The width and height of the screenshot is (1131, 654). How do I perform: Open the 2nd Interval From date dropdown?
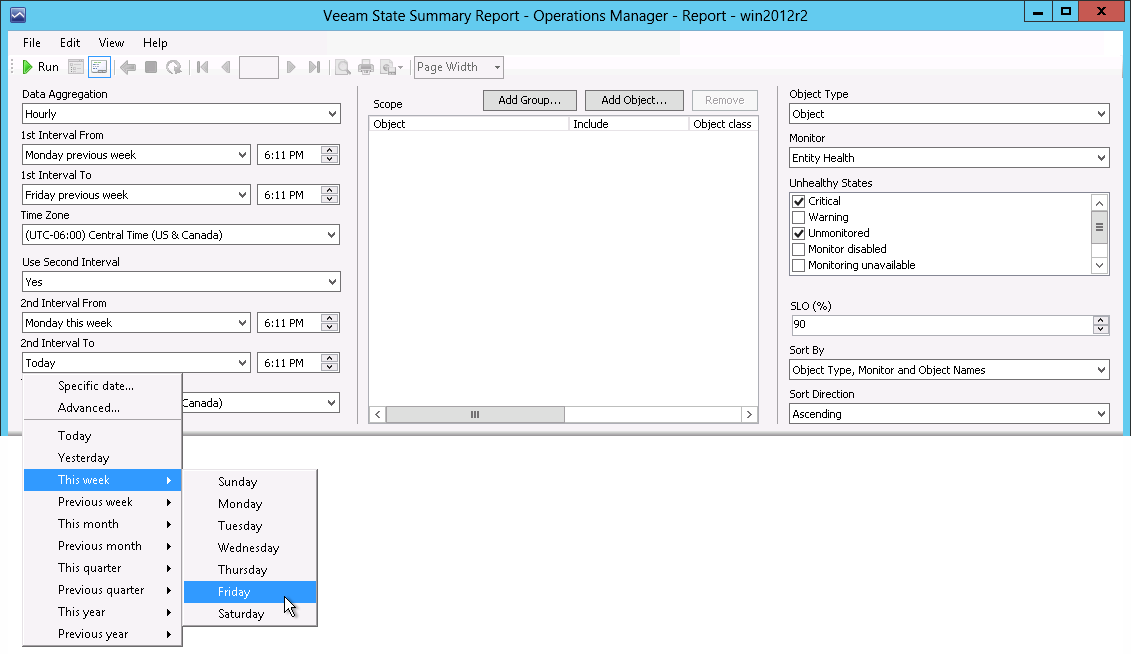[136, 323]
